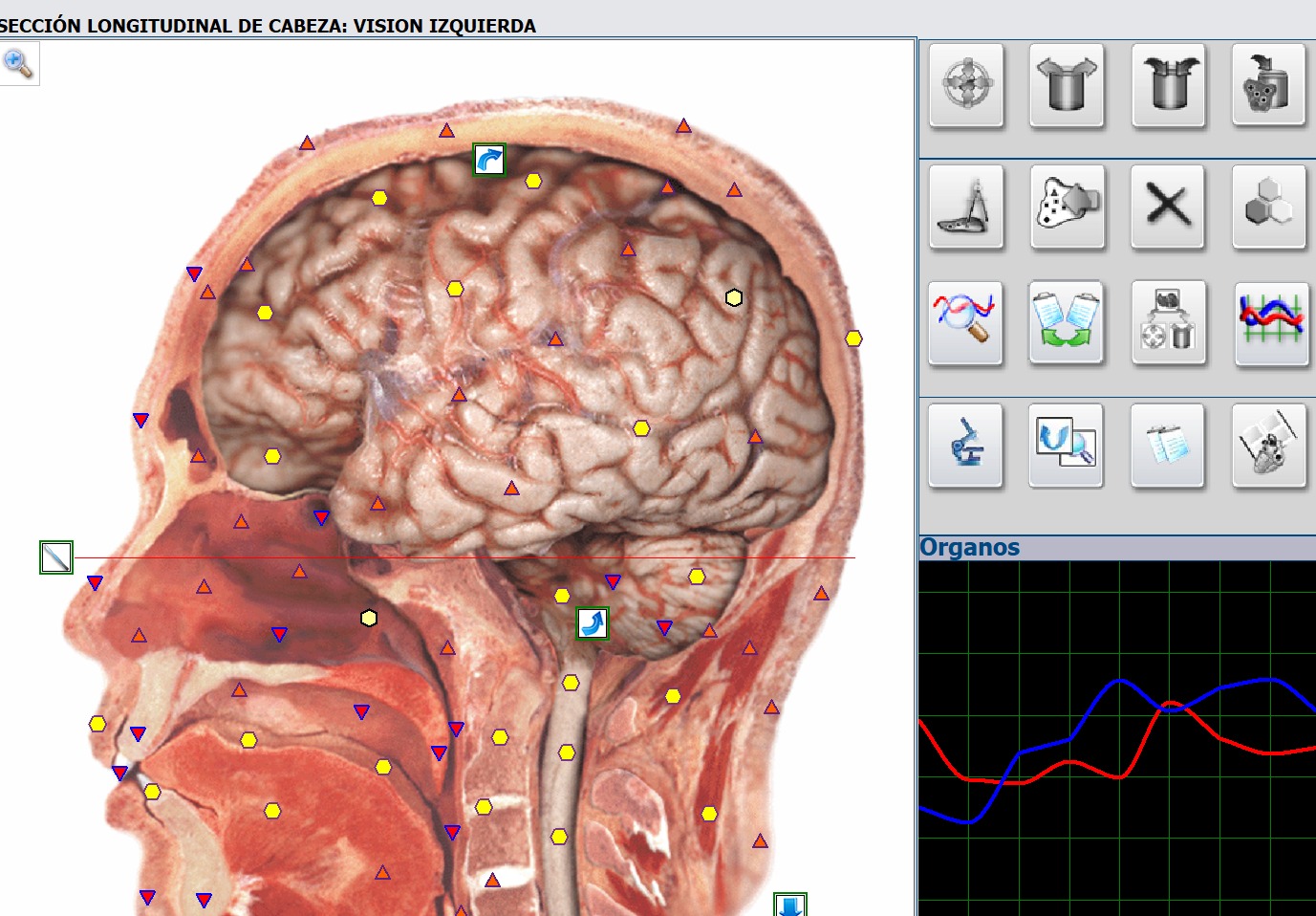This screenshot has height=916, width=1316.
Task: Click the section line handle at left edge
Action: pyautogui.click(x=56, y=557)
